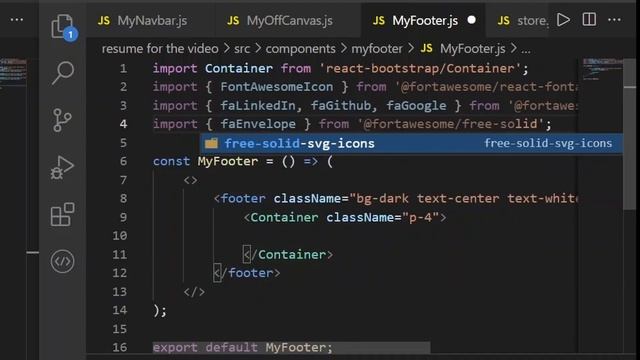Screen dimensions: 640x360
Task: Click closing '/Container' tag on line 11
Action: (288, 255)
